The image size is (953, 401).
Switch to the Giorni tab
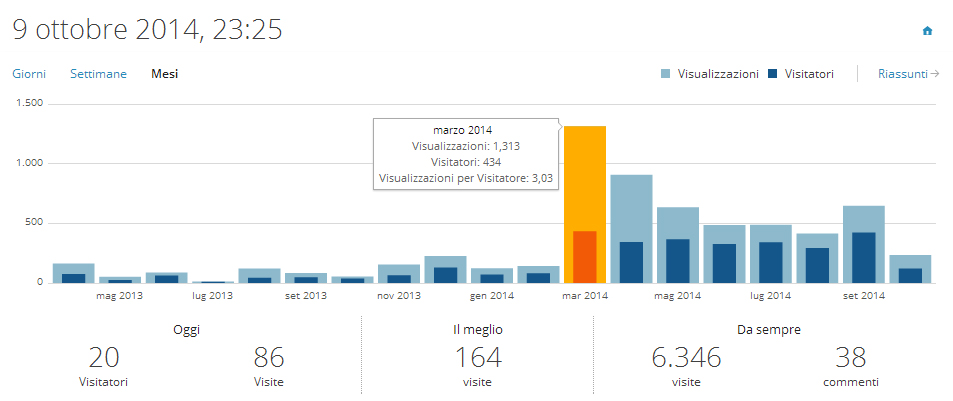click(x=29, y=74)
